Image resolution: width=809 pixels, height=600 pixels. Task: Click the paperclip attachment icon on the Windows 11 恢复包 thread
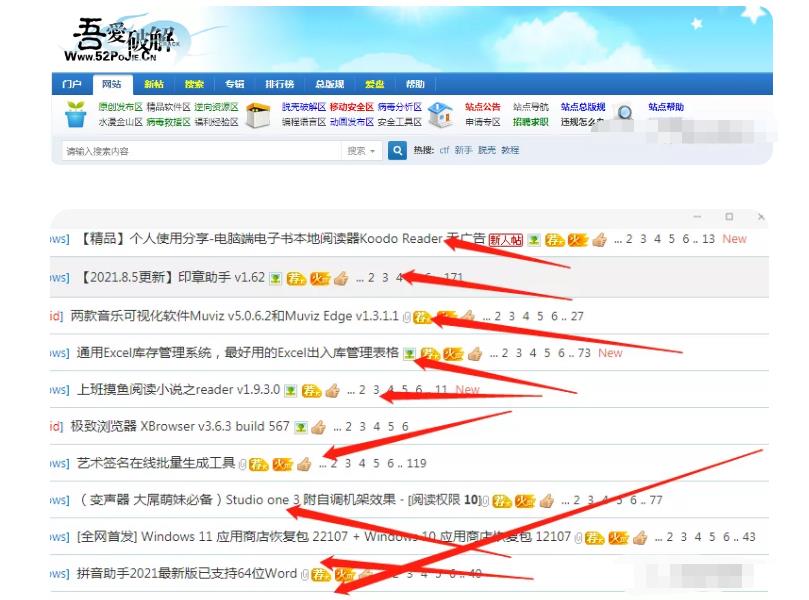coord(576,535)
